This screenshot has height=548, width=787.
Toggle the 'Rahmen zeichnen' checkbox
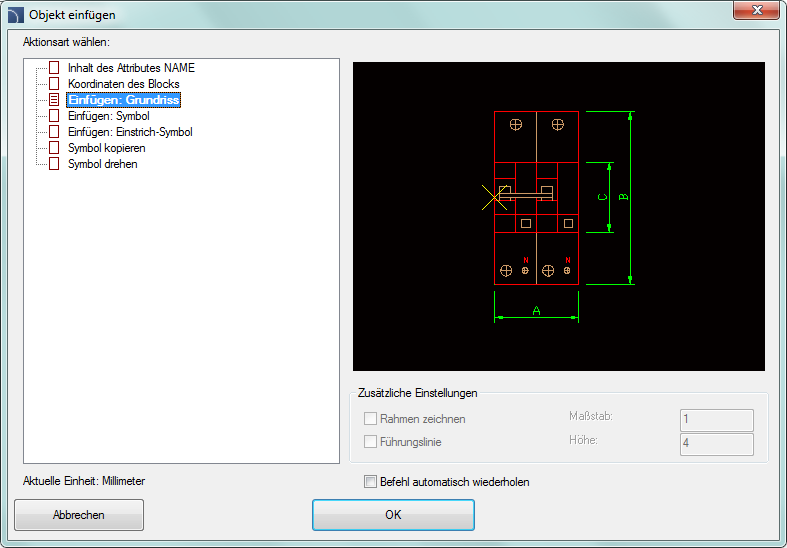(x=371, y=419)
